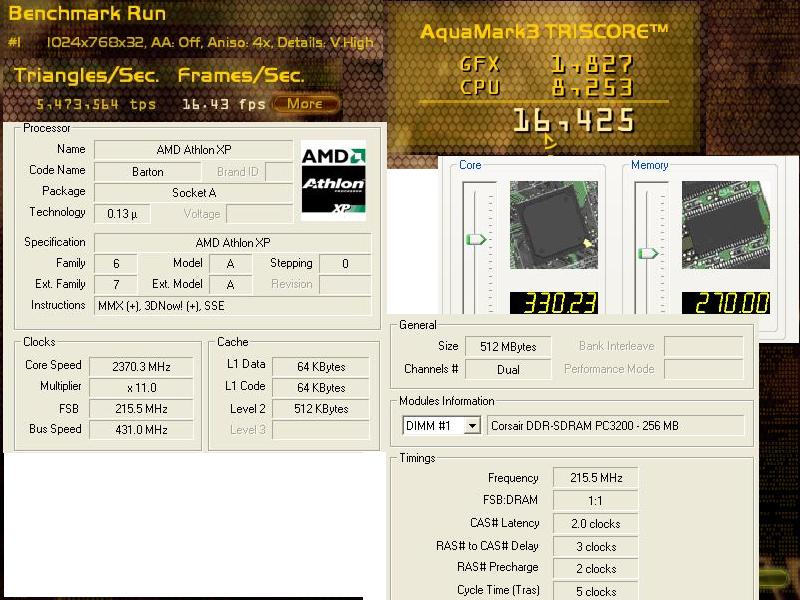Click the FSB:DRAM ratio value 1:1
This screenshot has height=600, width=800.
pos(596,501)
